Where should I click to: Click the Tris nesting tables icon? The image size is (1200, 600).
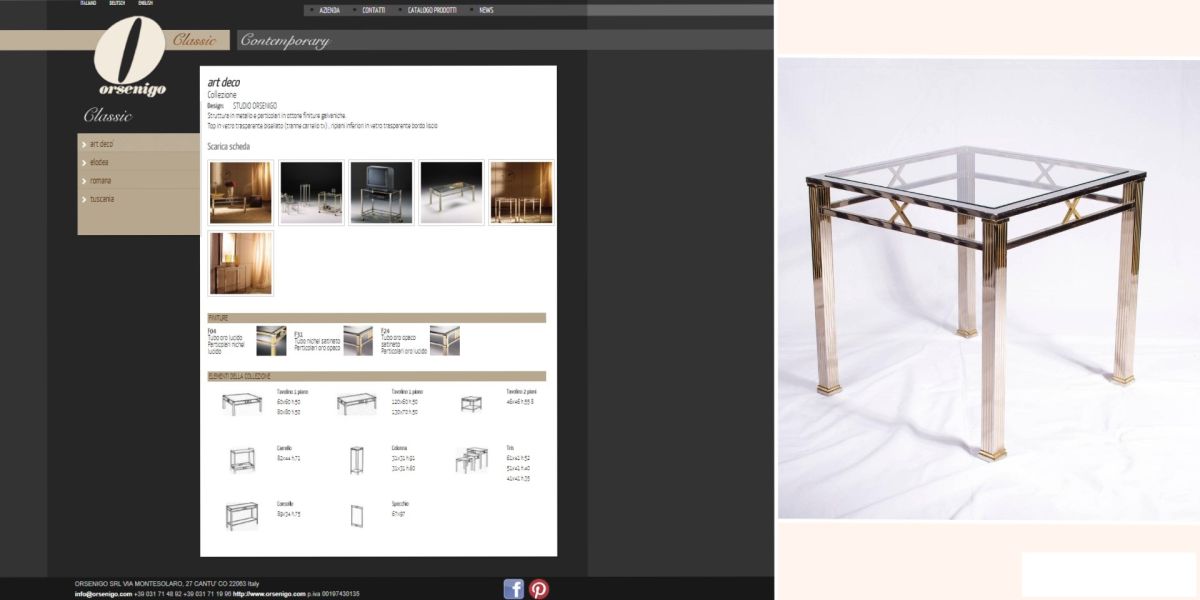click(x=471, y=459)
